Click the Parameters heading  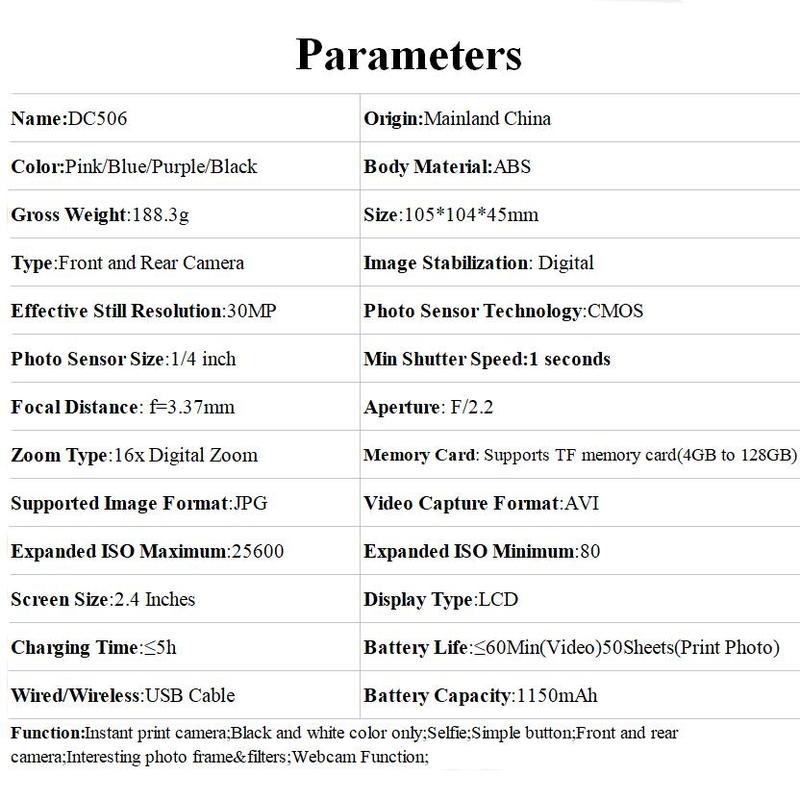click(x=409, y=55)
